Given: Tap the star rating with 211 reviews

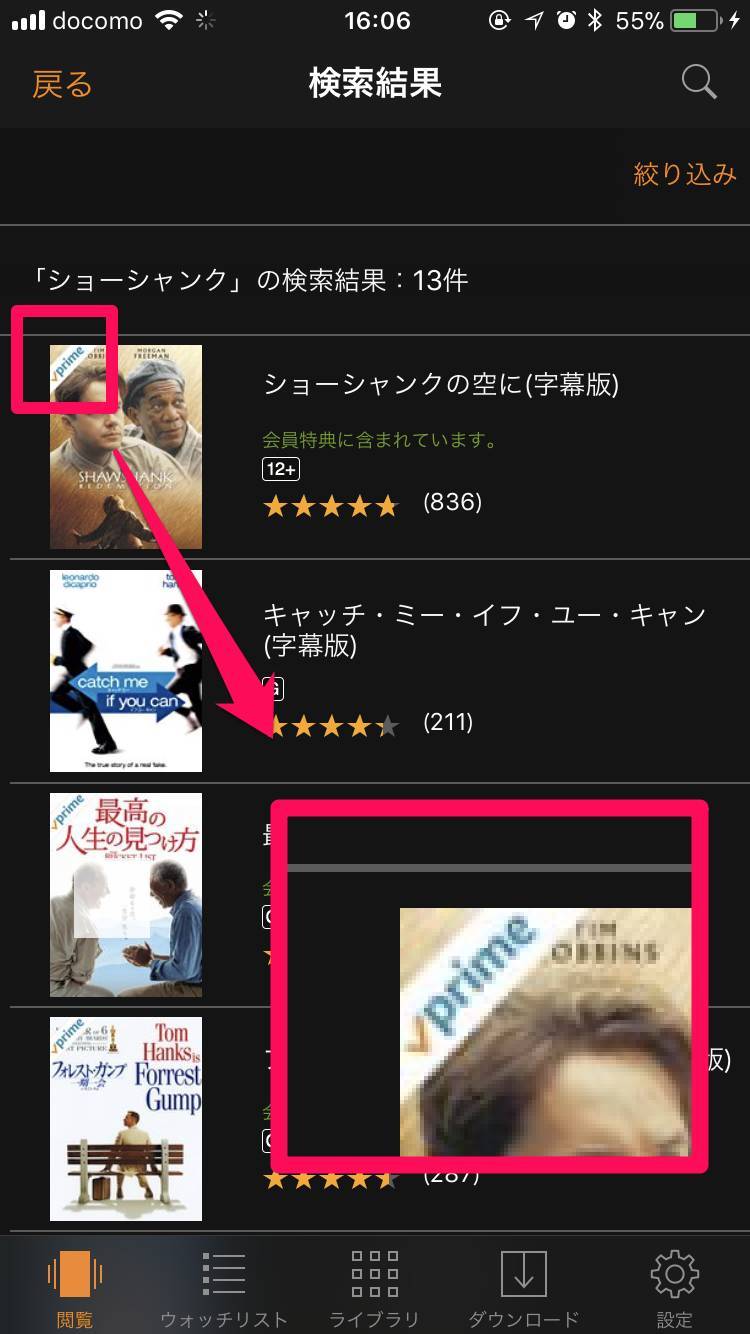Looking at the screenshot, I should click(x=331, y=726).
